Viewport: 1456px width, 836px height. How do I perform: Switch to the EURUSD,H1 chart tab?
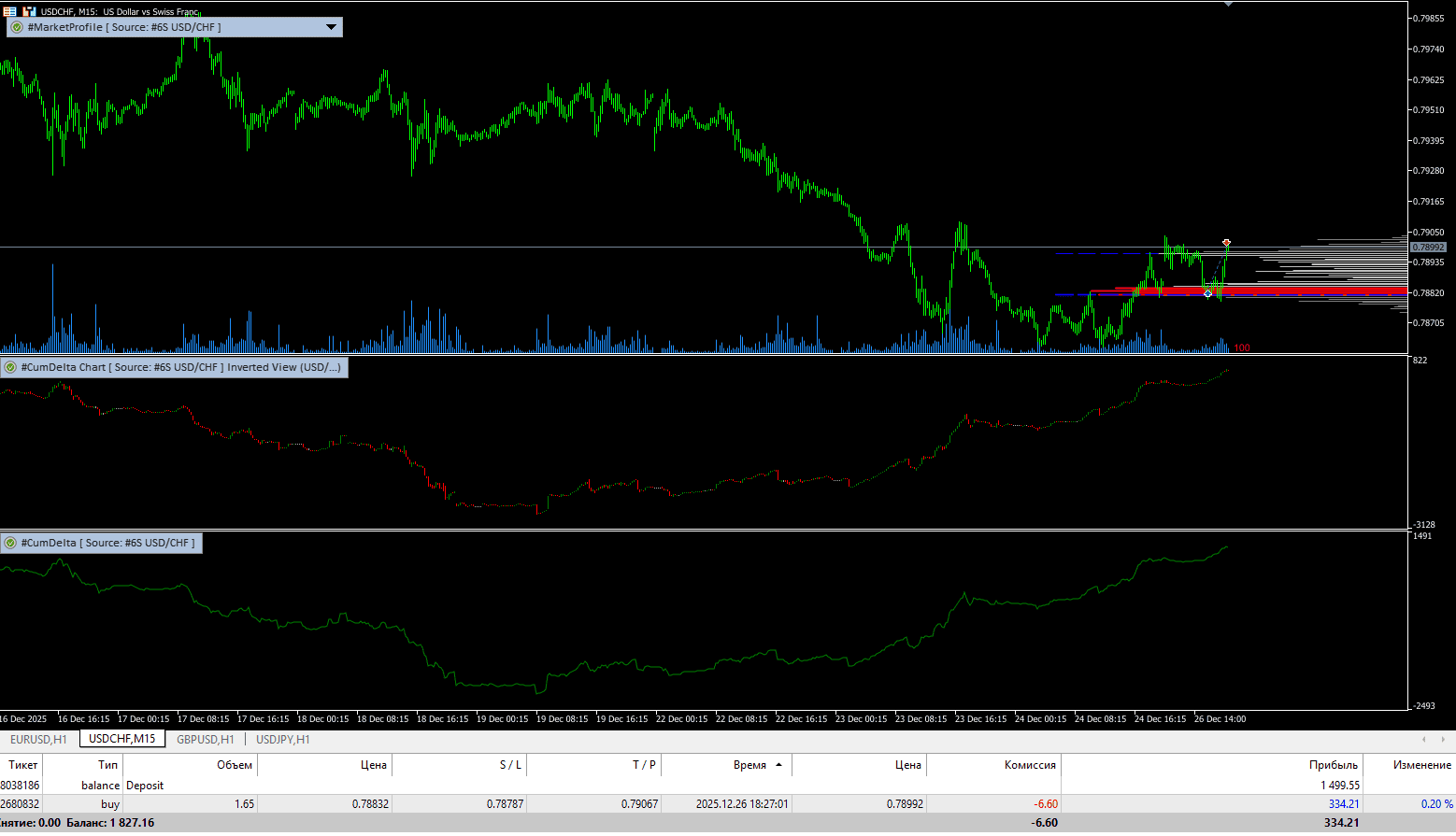38,739
